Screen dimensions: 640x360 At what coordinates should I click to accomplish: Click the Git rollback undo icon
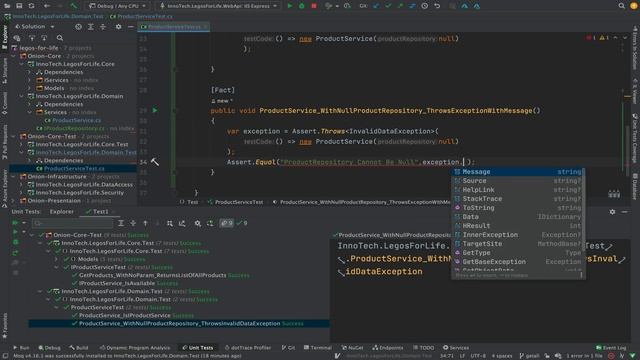tap(437, 6)
